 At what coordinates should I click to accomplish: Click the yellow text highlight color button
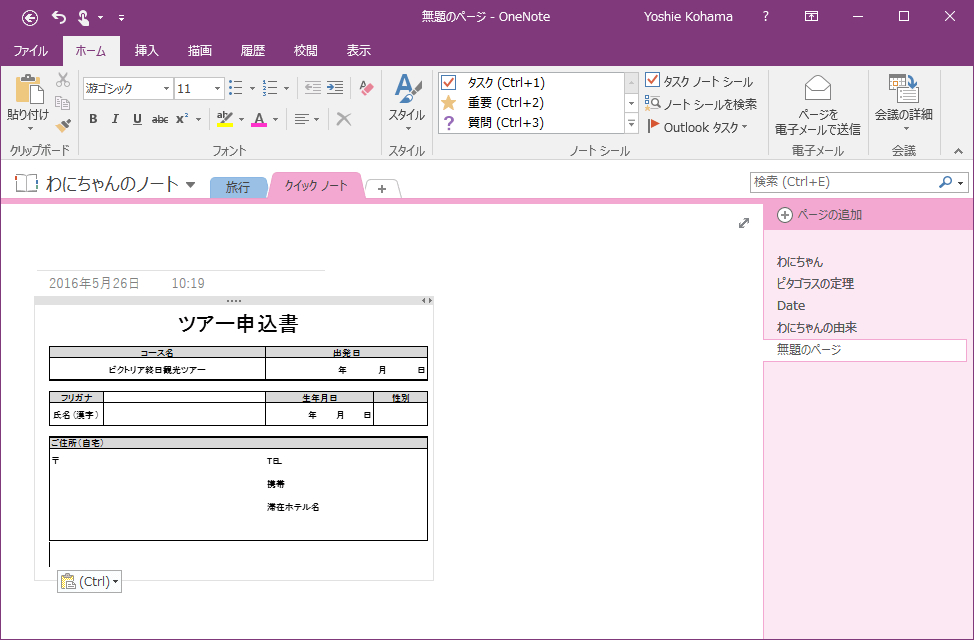click(x=225, y=119)
